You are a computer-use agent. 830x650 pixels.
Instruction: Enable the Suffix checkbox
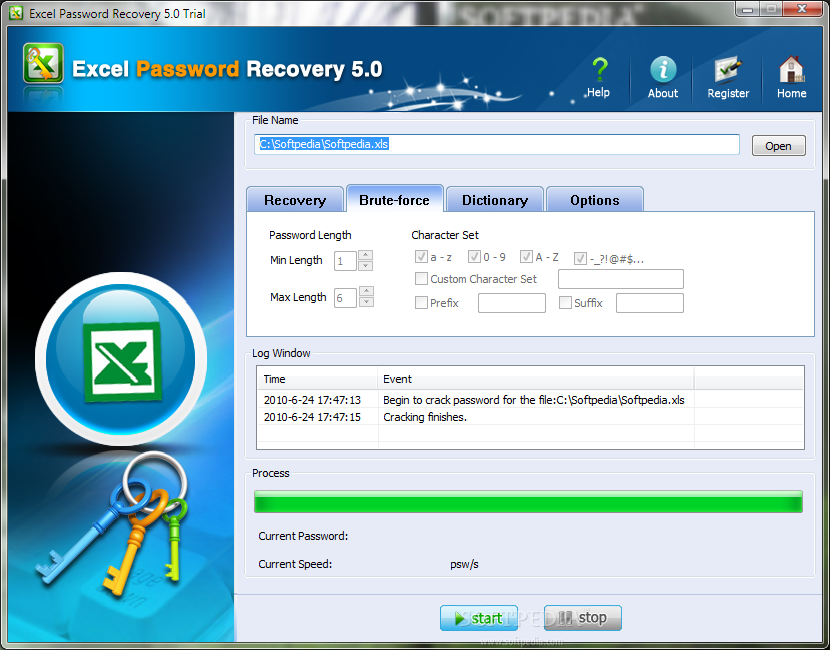tap(565, 303)
